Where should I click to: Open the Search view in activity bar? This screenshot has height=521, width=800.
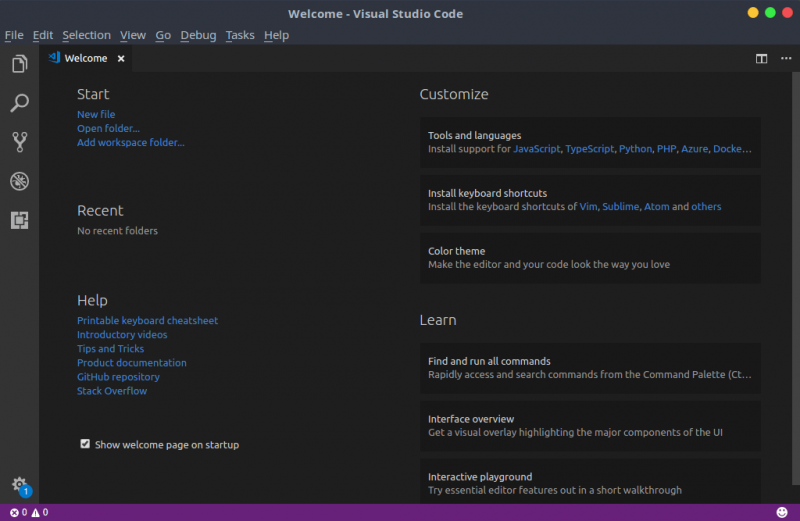(19, 103)
